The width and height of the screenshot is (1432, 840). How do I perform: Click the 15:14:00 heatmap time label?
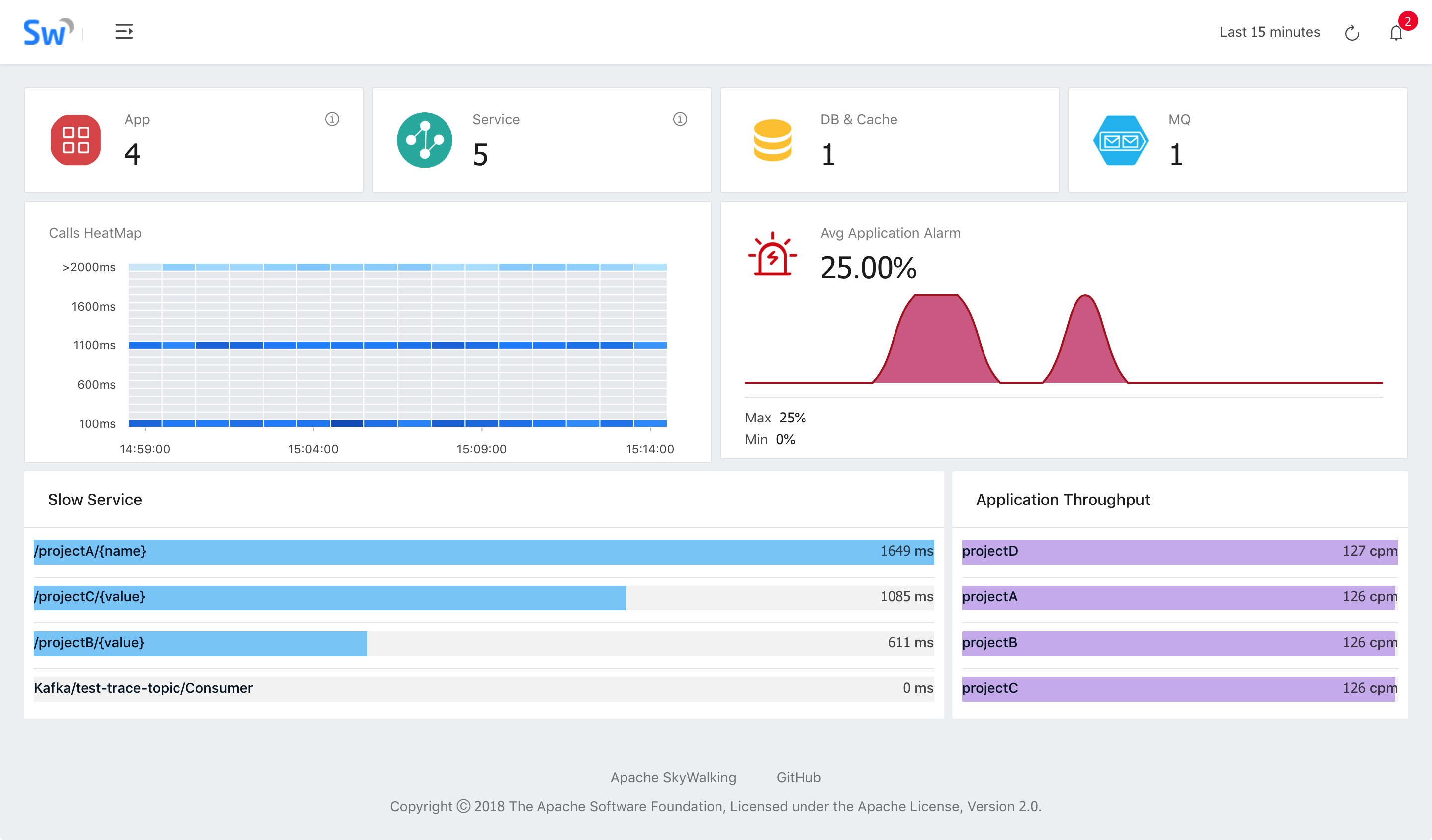[649, 449]
